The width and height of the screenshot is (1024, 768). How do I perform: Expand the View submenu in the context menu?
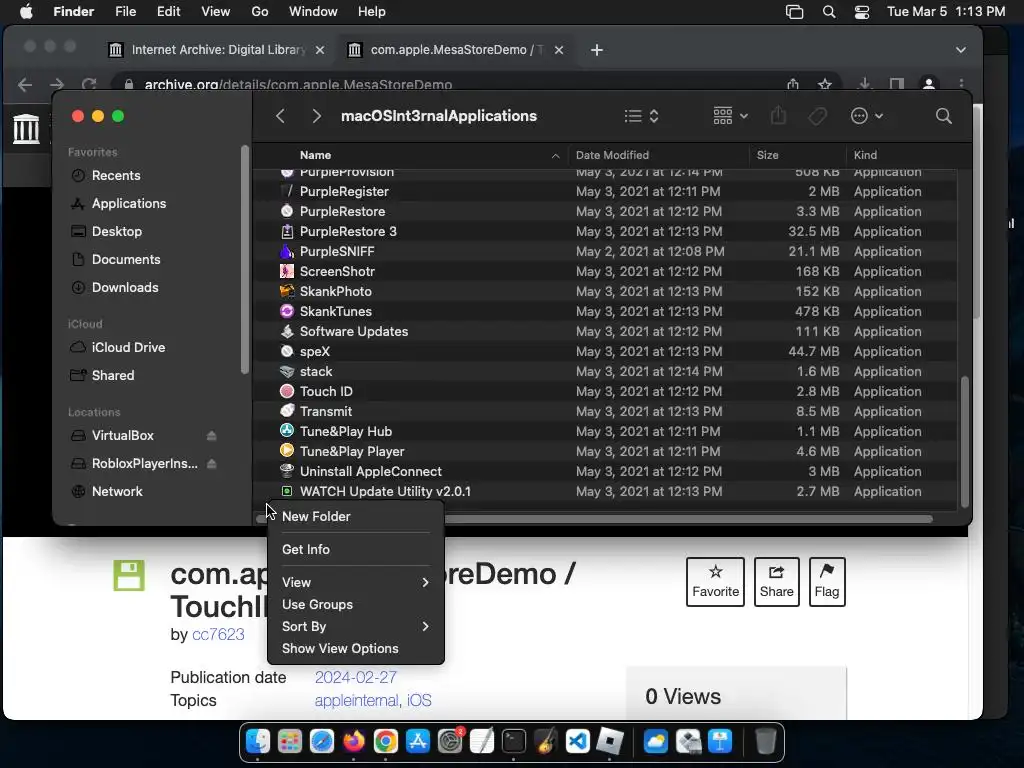coord(356,582)
